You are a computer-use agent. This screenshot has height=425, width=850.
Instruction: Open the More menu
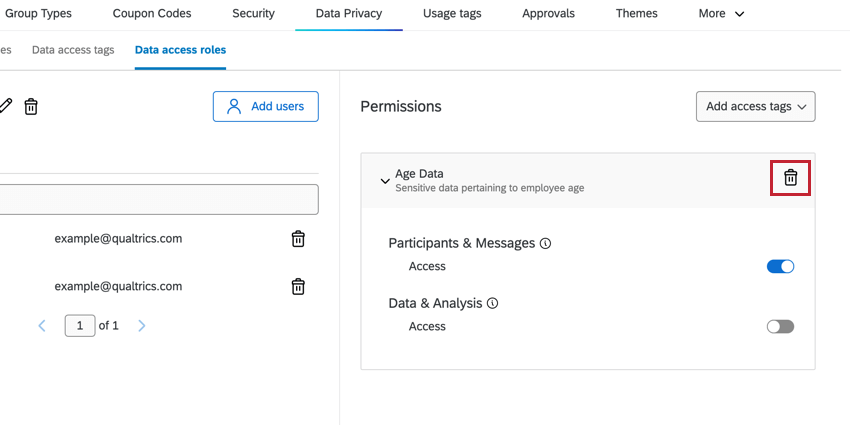tap(721, 14)
